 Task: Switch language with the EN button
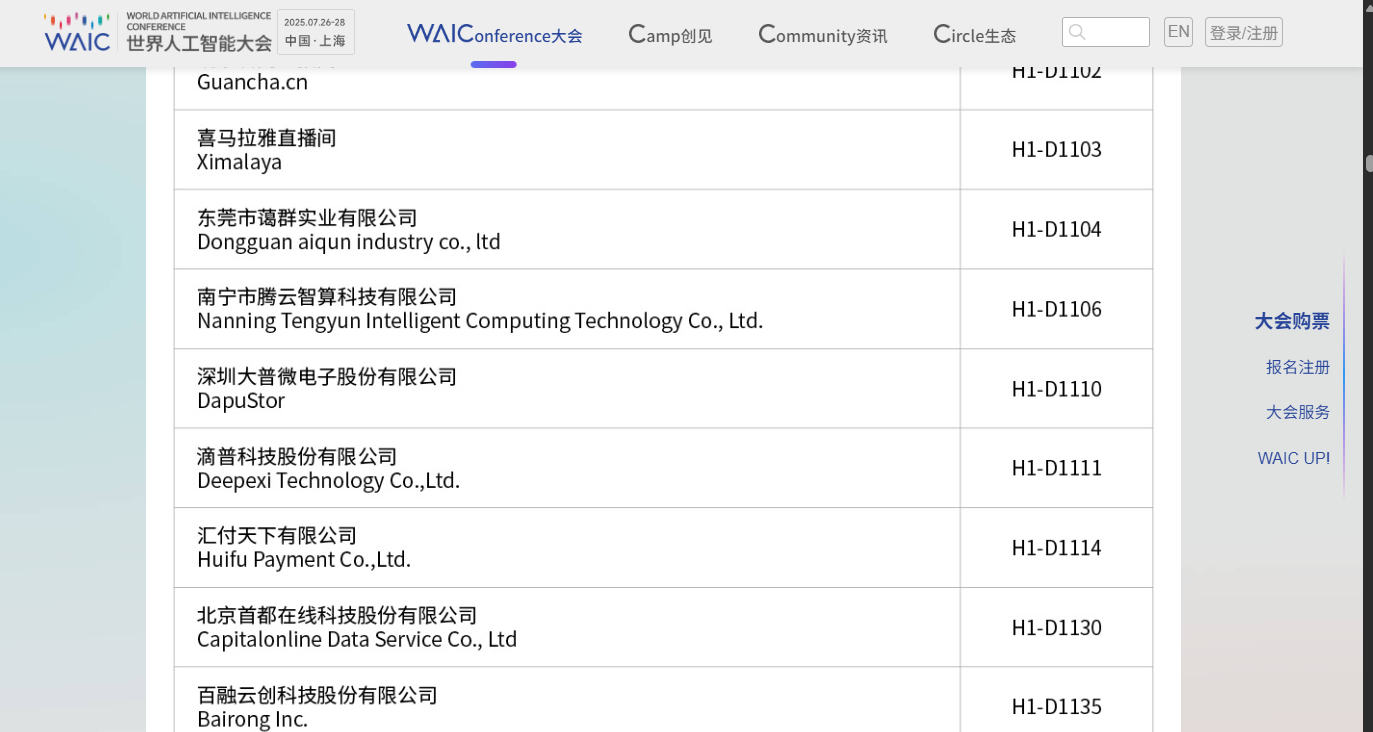click(x=1179, y=32)
